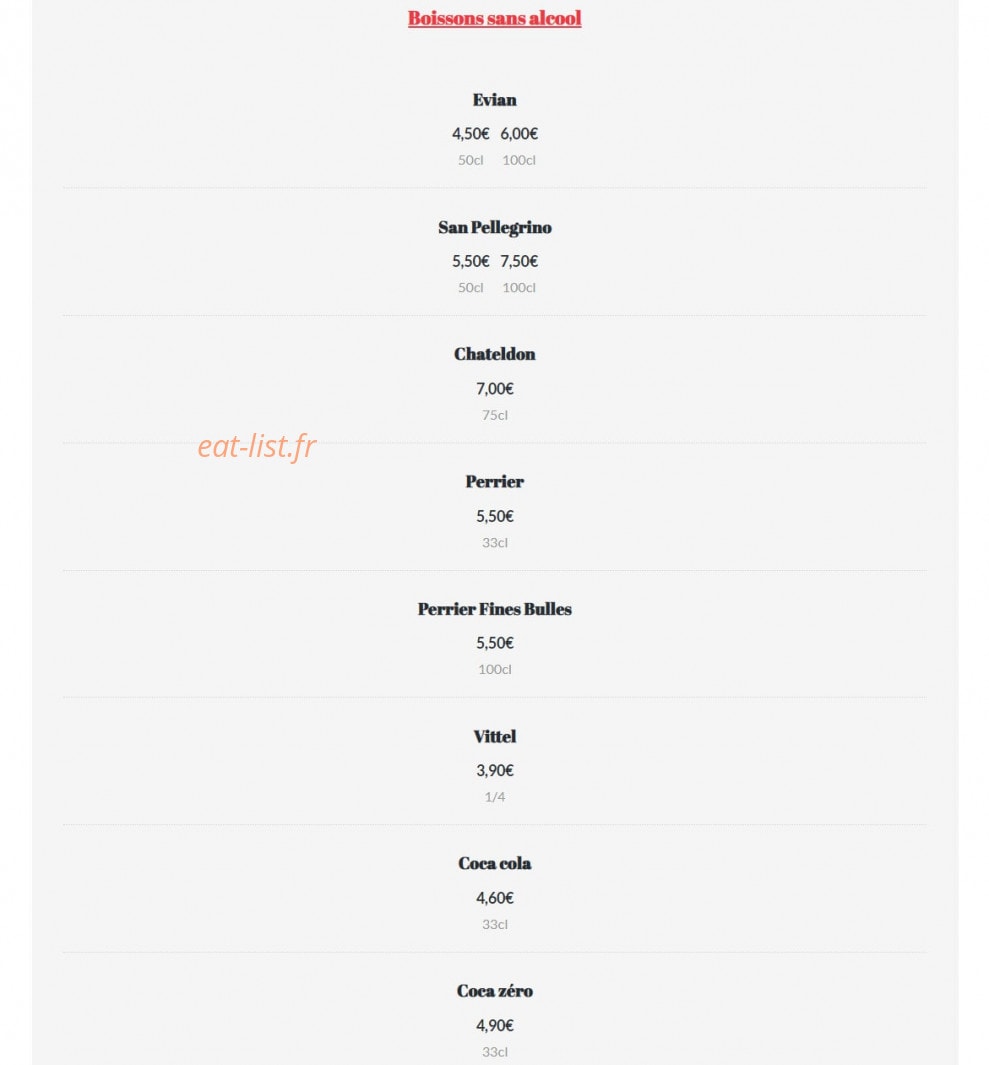Click the Boissons sans alcool heading
Image resolution: width=989 pixels, height=1065 pixels.
click(494, 18)
